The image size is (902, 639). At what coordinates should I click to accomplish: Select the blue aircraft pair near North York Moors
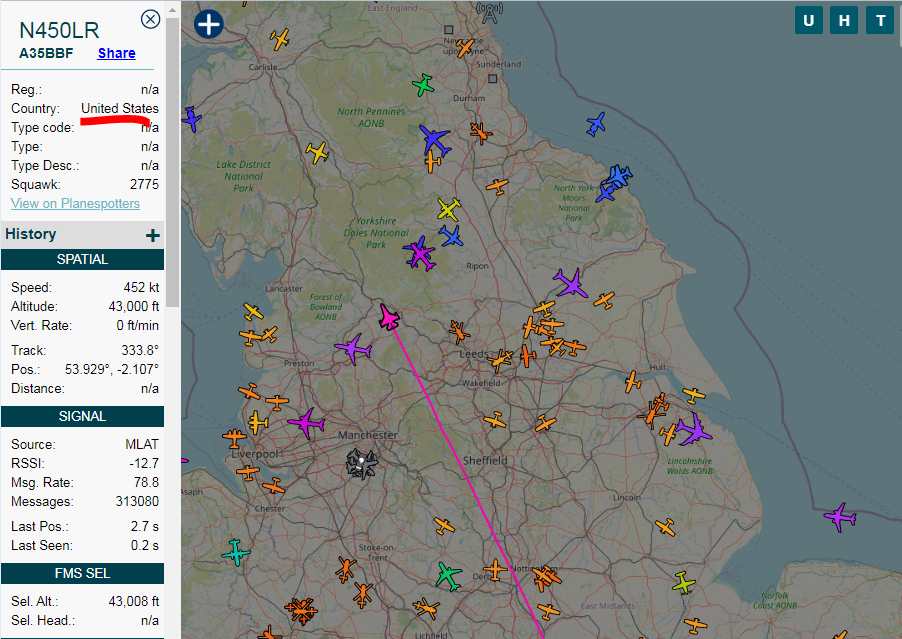point(613,183)
